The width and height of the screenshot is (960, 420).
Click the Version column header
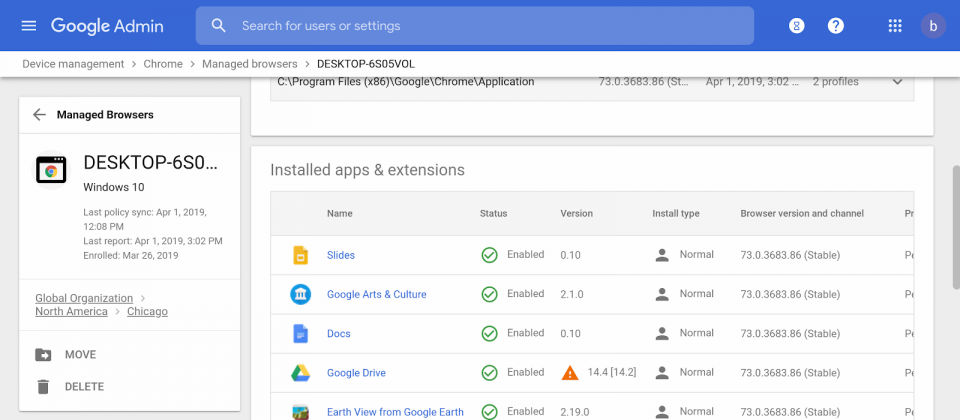(577, 213)
